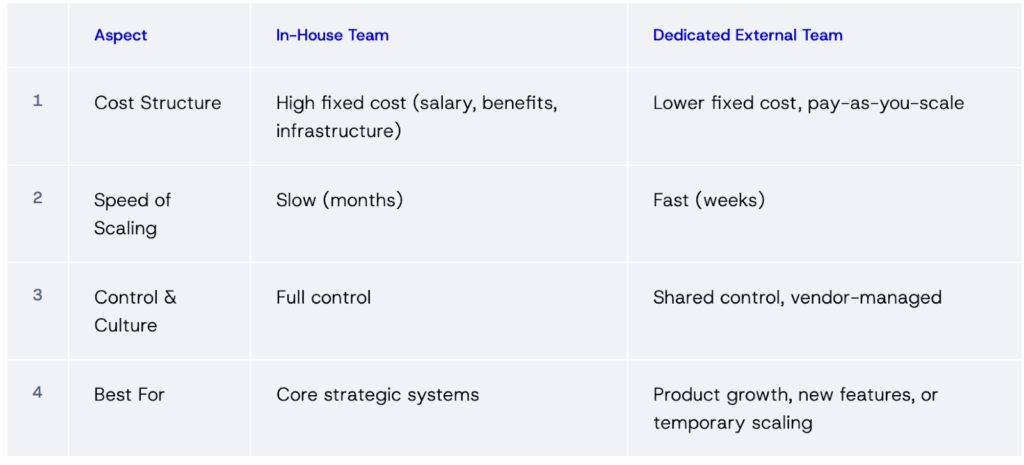Select row number 3
1024x465 pixels.
(38, 296)
